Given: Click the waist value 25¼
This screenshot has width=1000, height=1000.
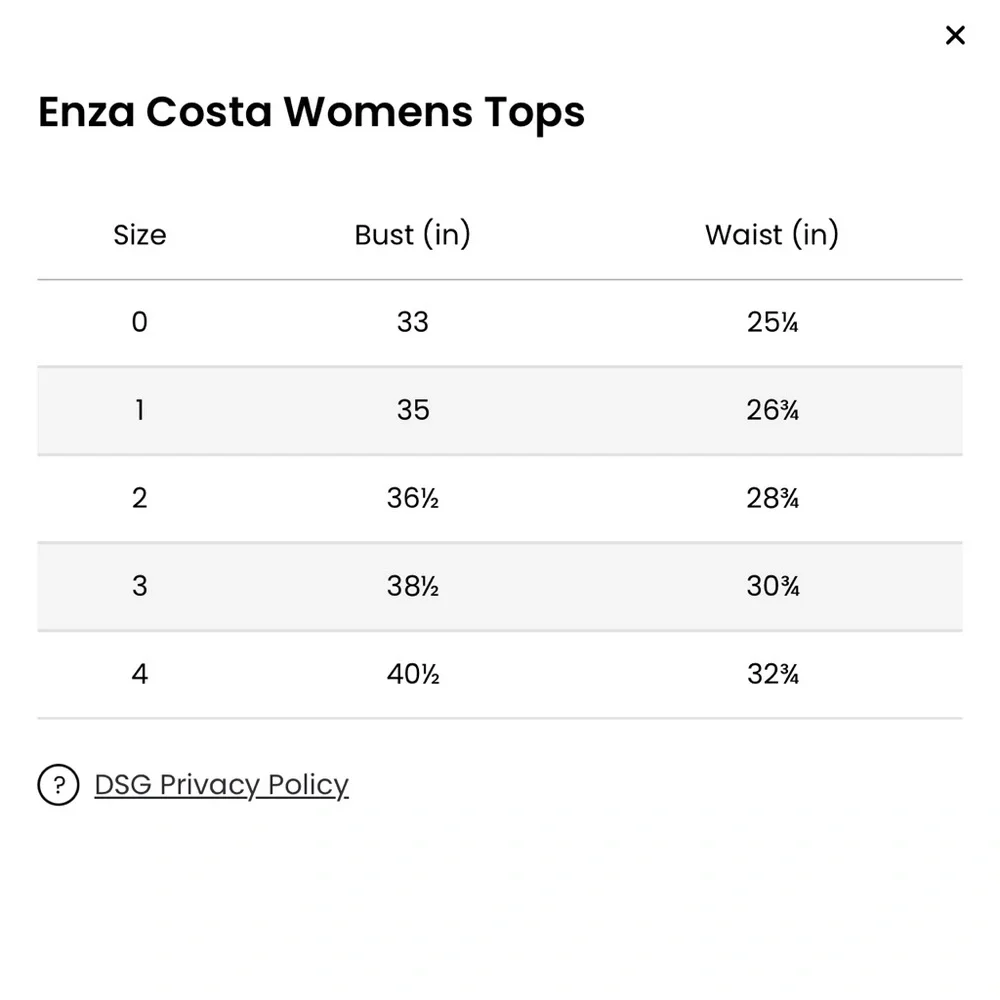Looking at the screenshot, I should click(x=772, y=322).
